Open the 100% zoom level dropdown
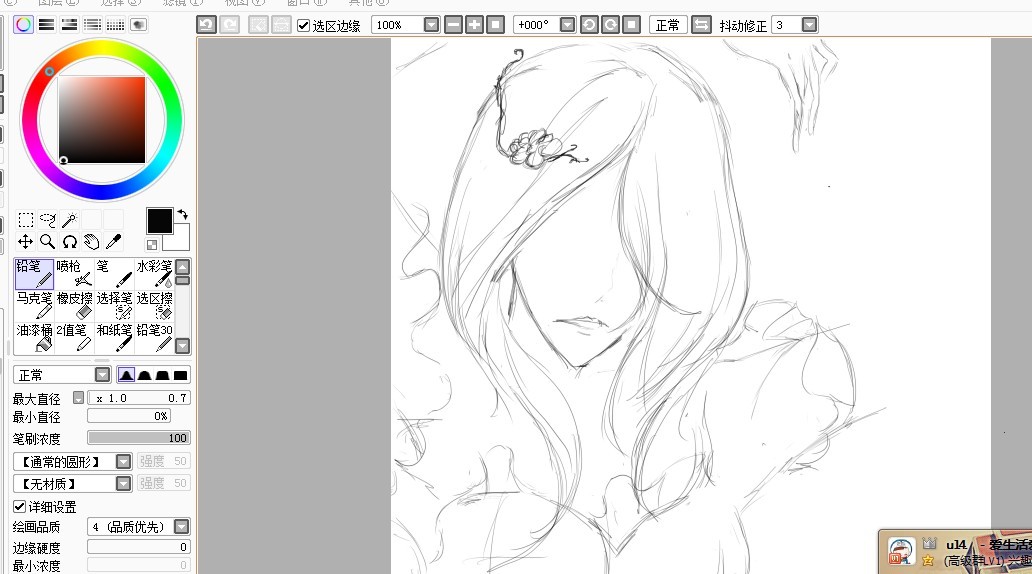Viewport: 1032px width, 574px height. (431, 25)
